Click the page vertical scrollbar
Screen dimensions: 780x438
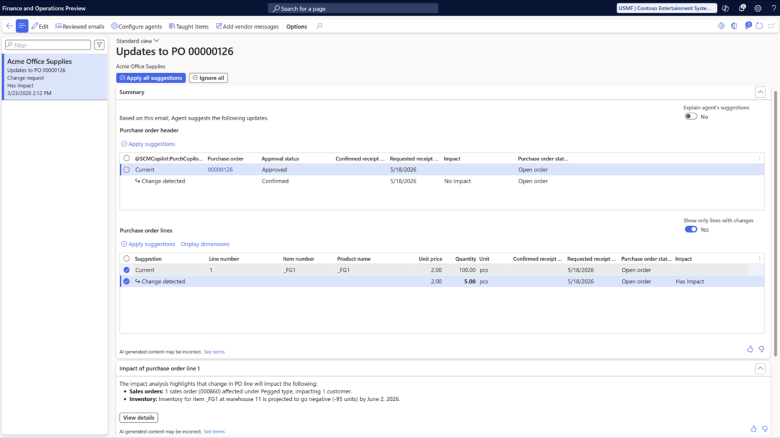point(774,224)
